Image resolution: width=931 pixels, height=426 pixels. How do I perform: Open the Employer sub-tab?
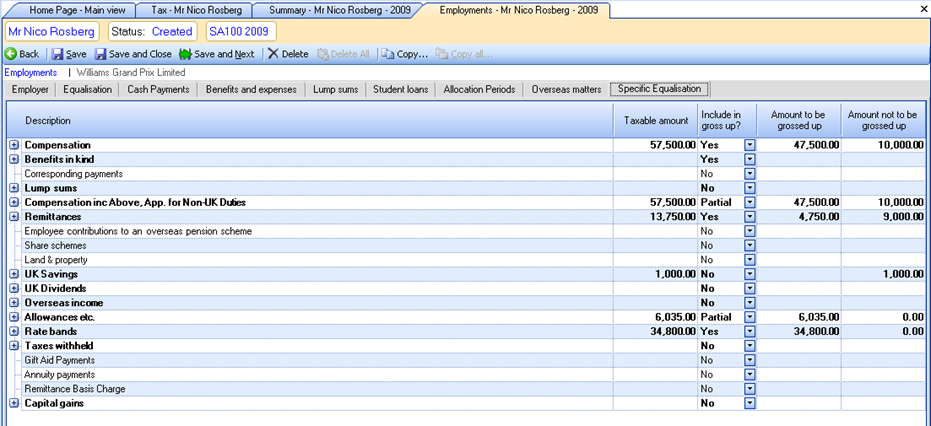[x=30, y=90]
